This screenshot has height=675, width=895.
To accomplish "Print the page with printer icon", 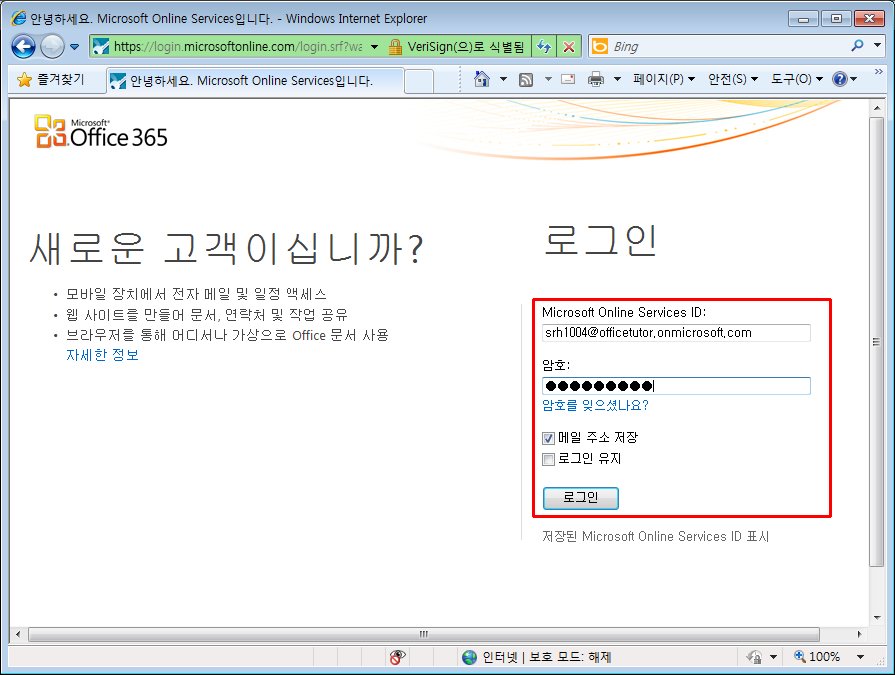I will [596, 79].
